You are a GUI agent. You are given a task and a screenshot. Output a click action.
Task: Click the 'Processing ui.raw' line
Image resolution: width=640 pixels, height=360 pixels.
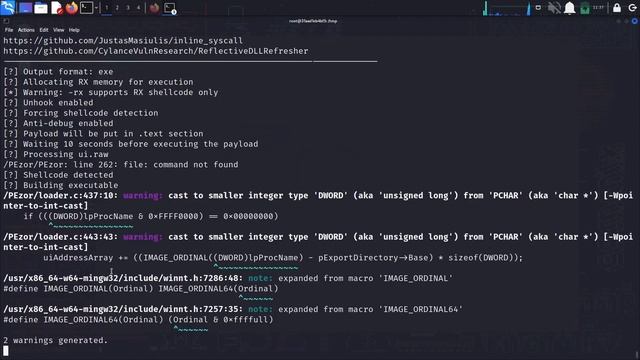[x=56, y=154]
